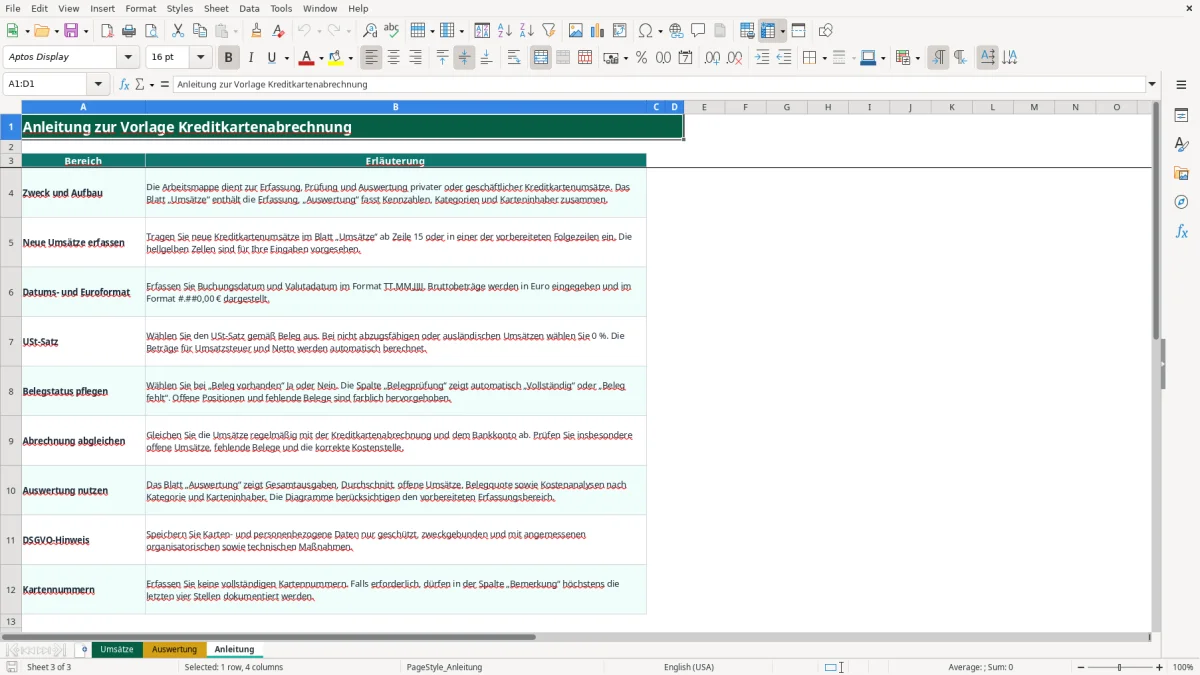Image resolution: width=1200 pixels, height=675 pixels.
Task: Open the Borders dropdown arrow
Action: tap(824, 58)
